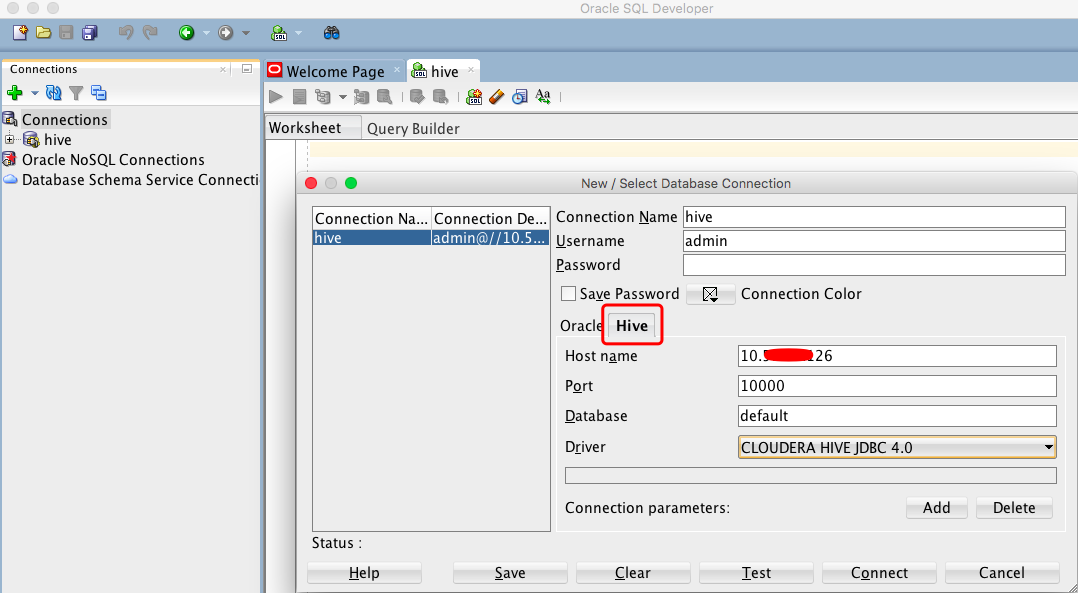1078x593 pixels.
Task: Run Statement with the play icon
Action: pyautogui.click(x=276, y=97)
